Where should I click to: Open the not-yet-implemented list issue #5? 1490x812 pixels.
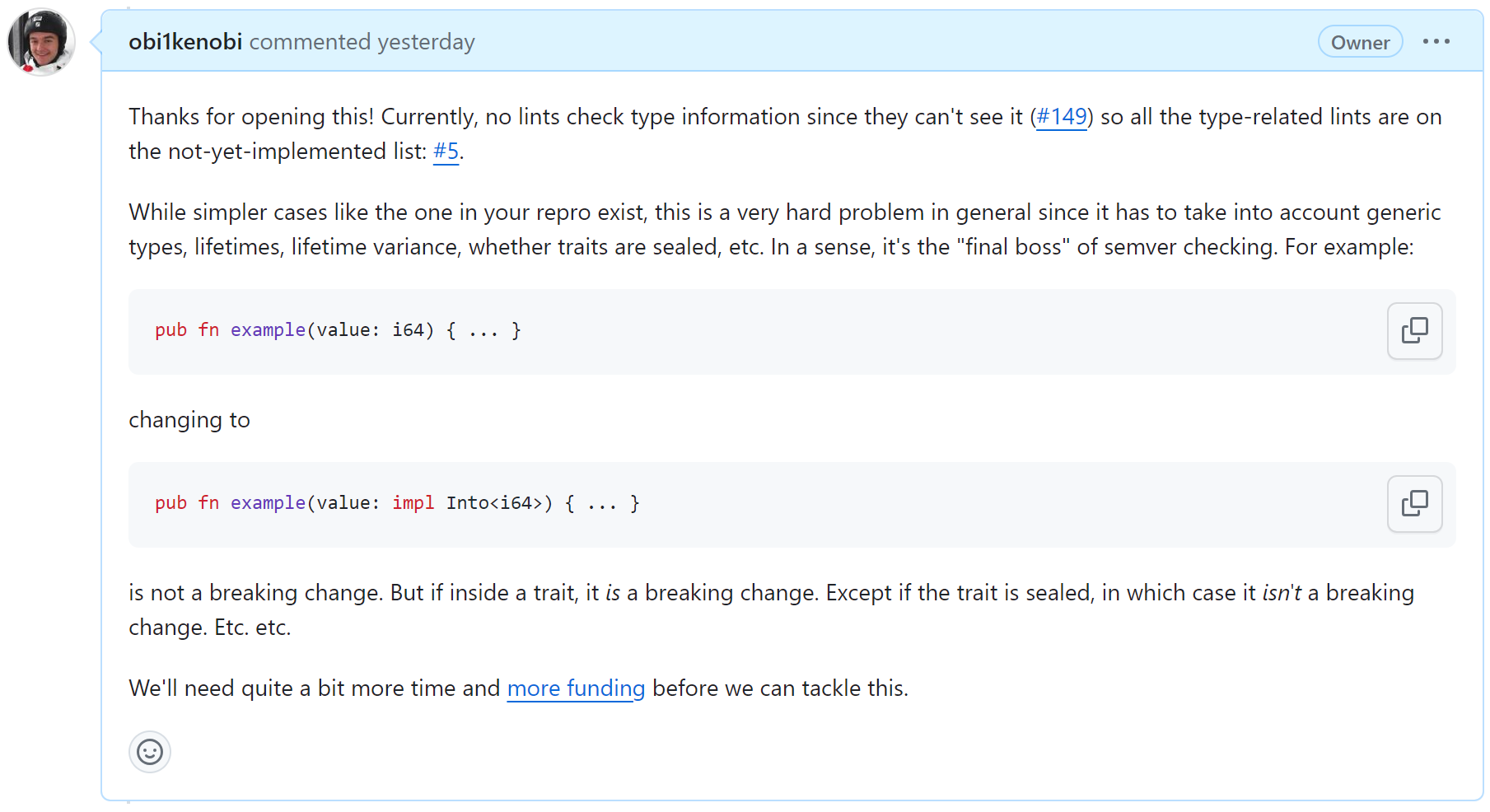coord(445,152)
